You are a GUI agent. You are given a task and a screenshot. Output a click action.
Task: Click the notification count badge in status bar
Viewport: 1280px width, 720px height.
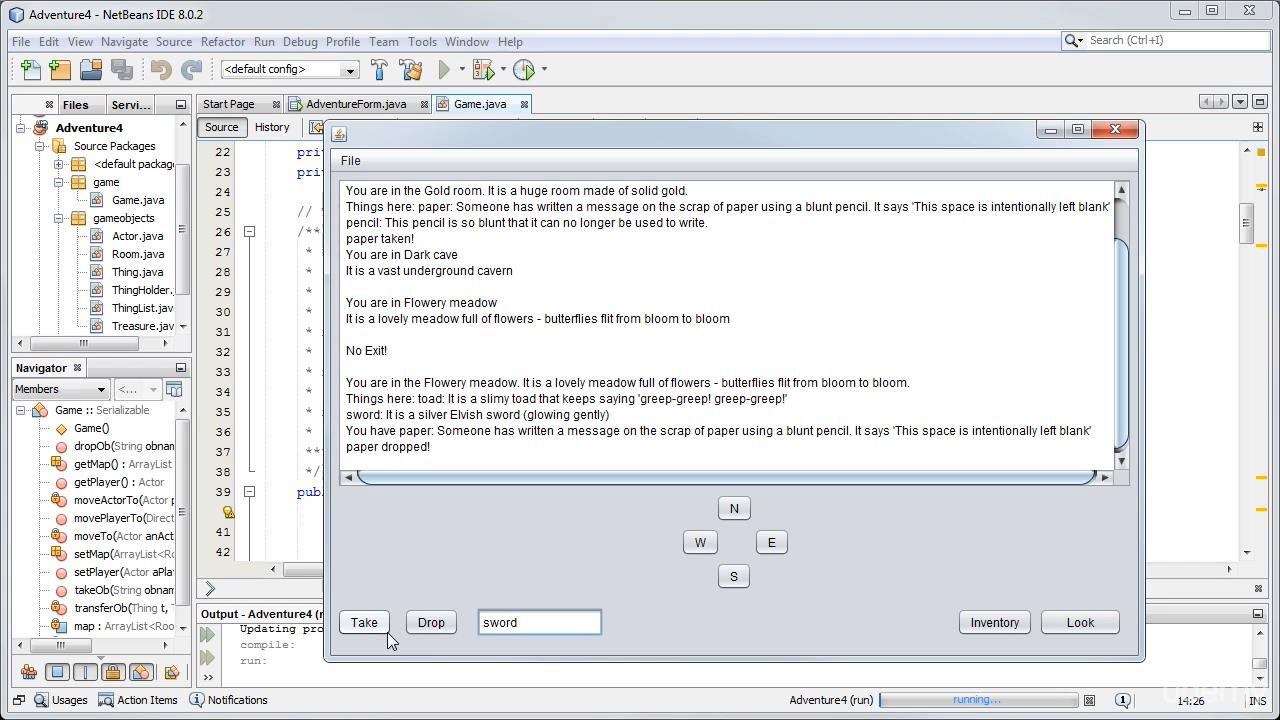tap(1123, 700)
